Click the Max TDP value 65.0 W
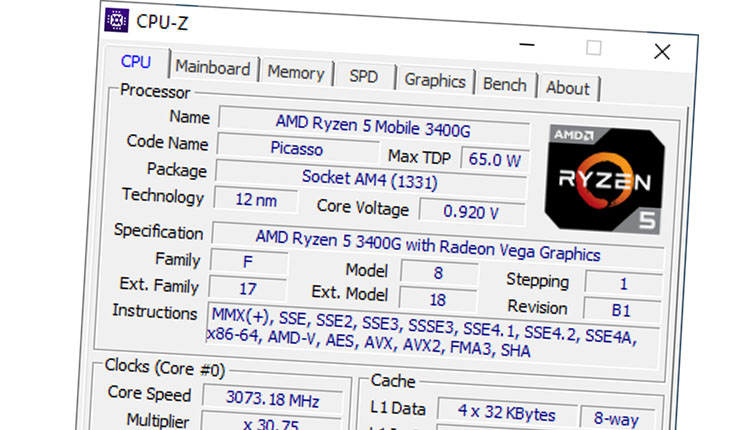This screenshot has width=750, height=430. pyautogui.click(x=495, y=159)
